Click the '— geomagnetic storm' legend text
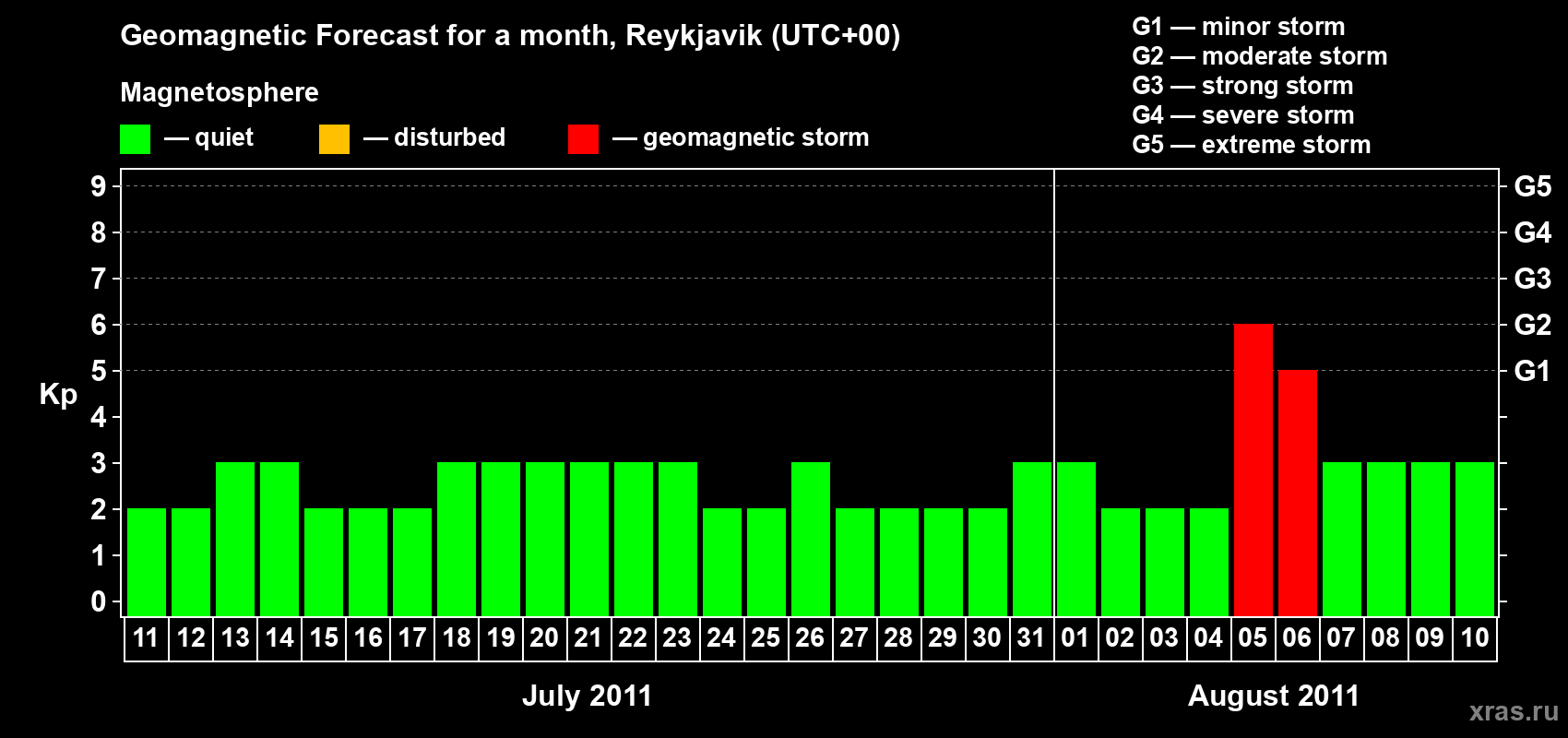The width and height of the screenshot is (1568, 738). tap(741, 138)
